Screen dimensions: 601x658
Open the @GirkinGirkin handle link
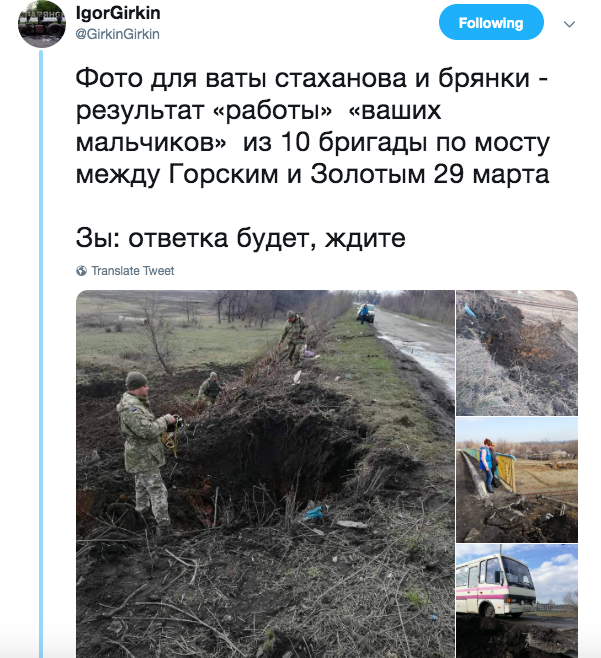pyautogui.click(x=118, y=34)
